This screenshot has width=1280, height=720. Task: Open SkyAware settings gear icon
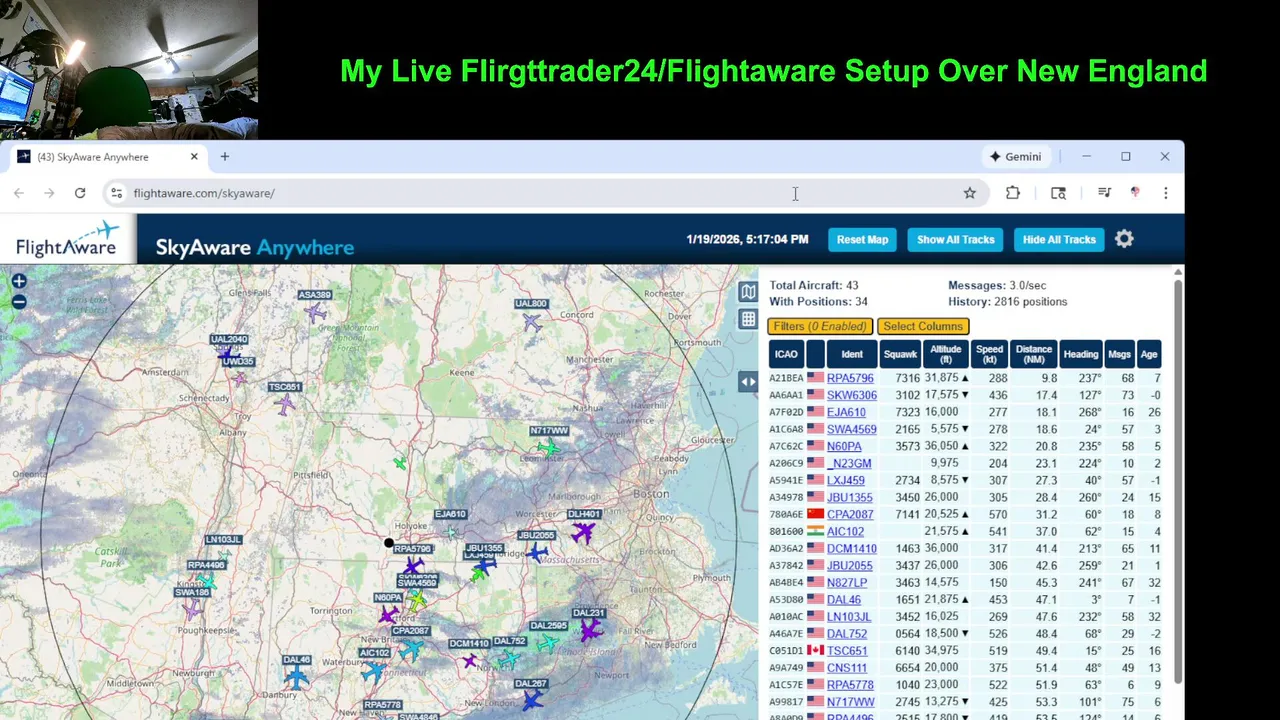point(1124,239)
